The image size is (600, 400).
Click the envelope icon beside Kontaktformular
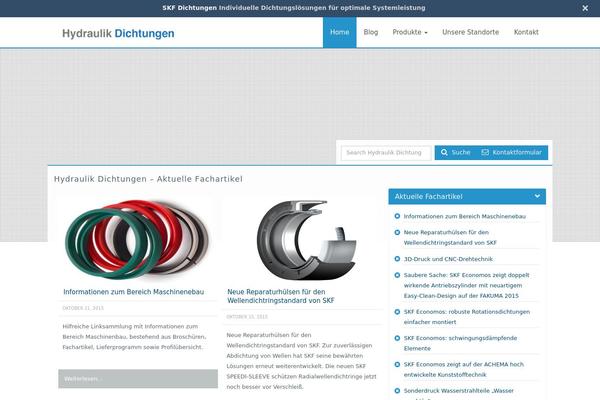click(x=485, y=152)
